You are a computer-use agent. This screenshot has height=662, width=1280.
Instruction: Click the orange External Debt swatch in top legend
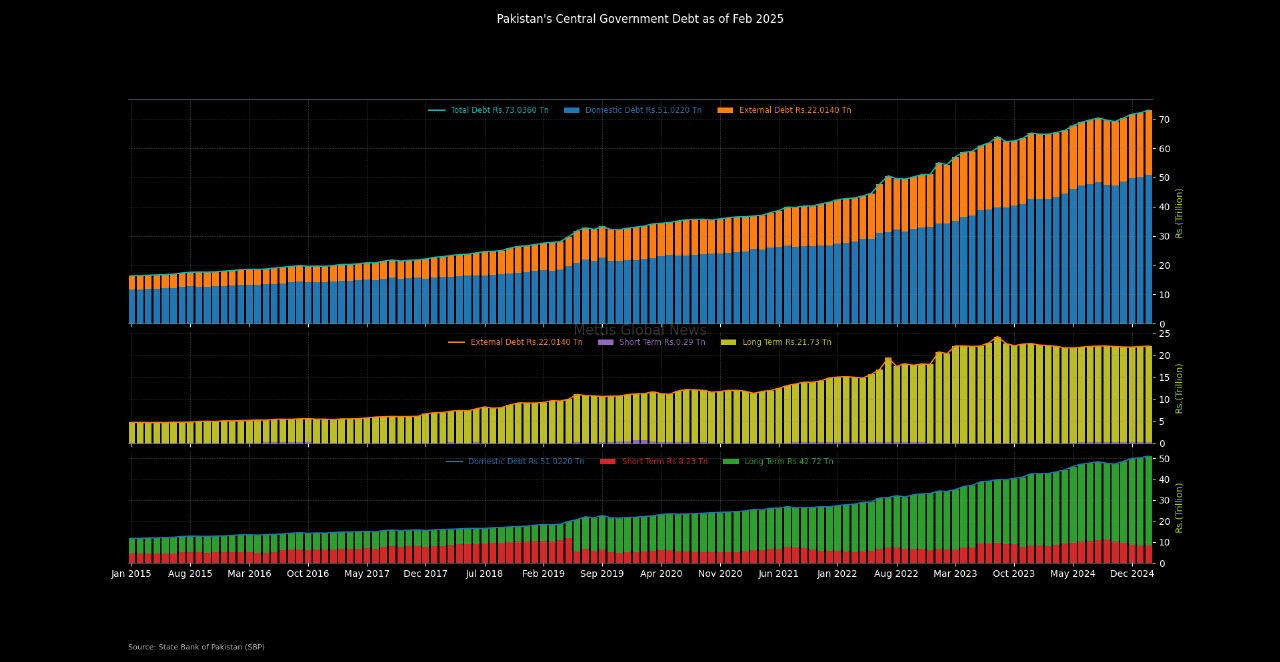[726, 110]
